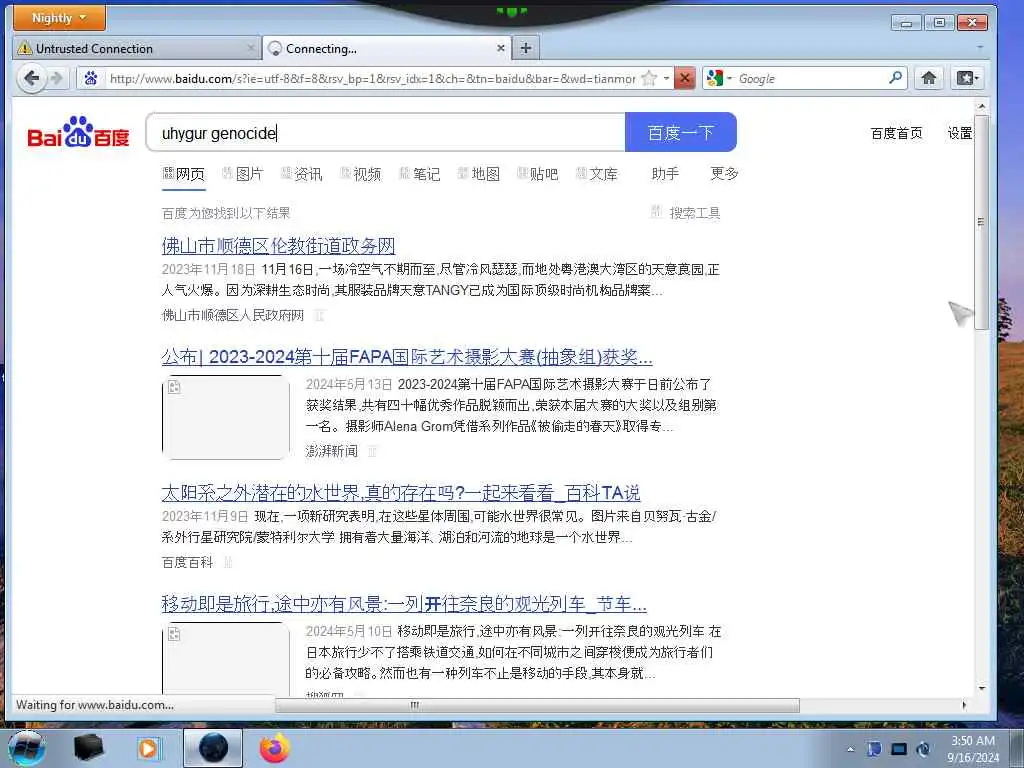1024x768 pixels.
Task: Open the 助手 assistant link
Action: [665, 173]
